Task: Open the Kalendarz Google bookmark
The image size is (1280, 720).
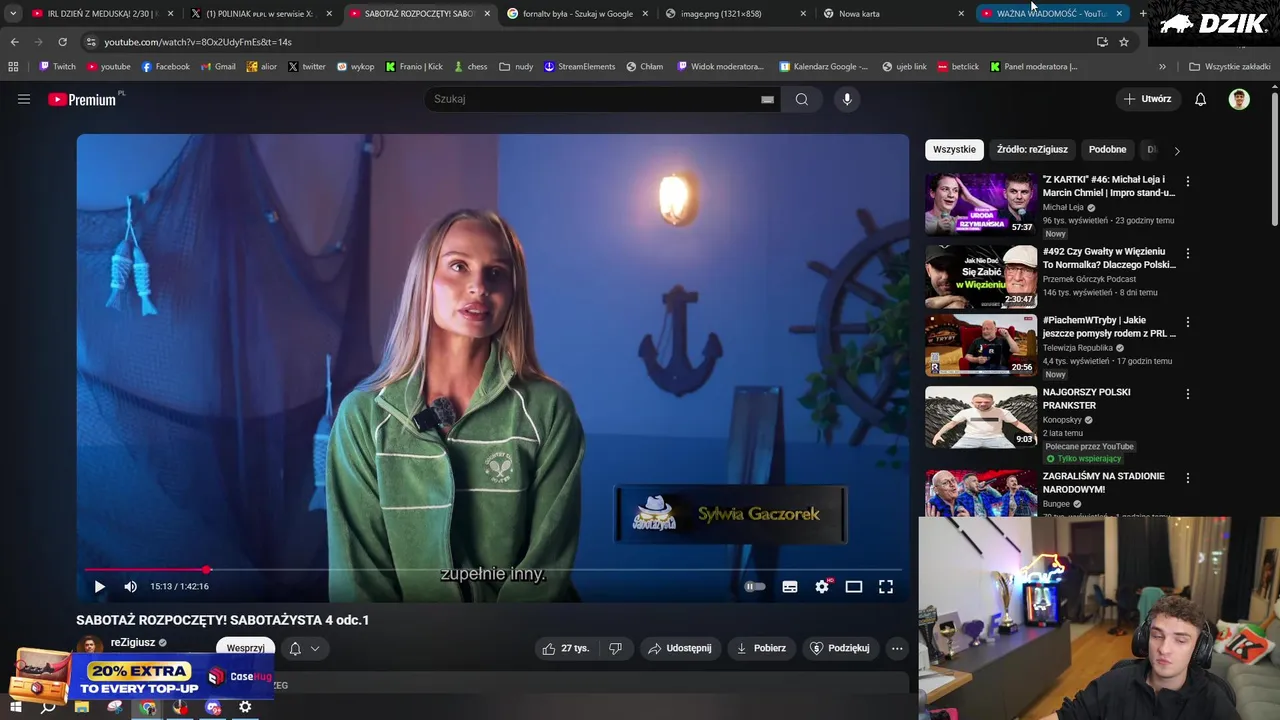Action: coord(822,67)
